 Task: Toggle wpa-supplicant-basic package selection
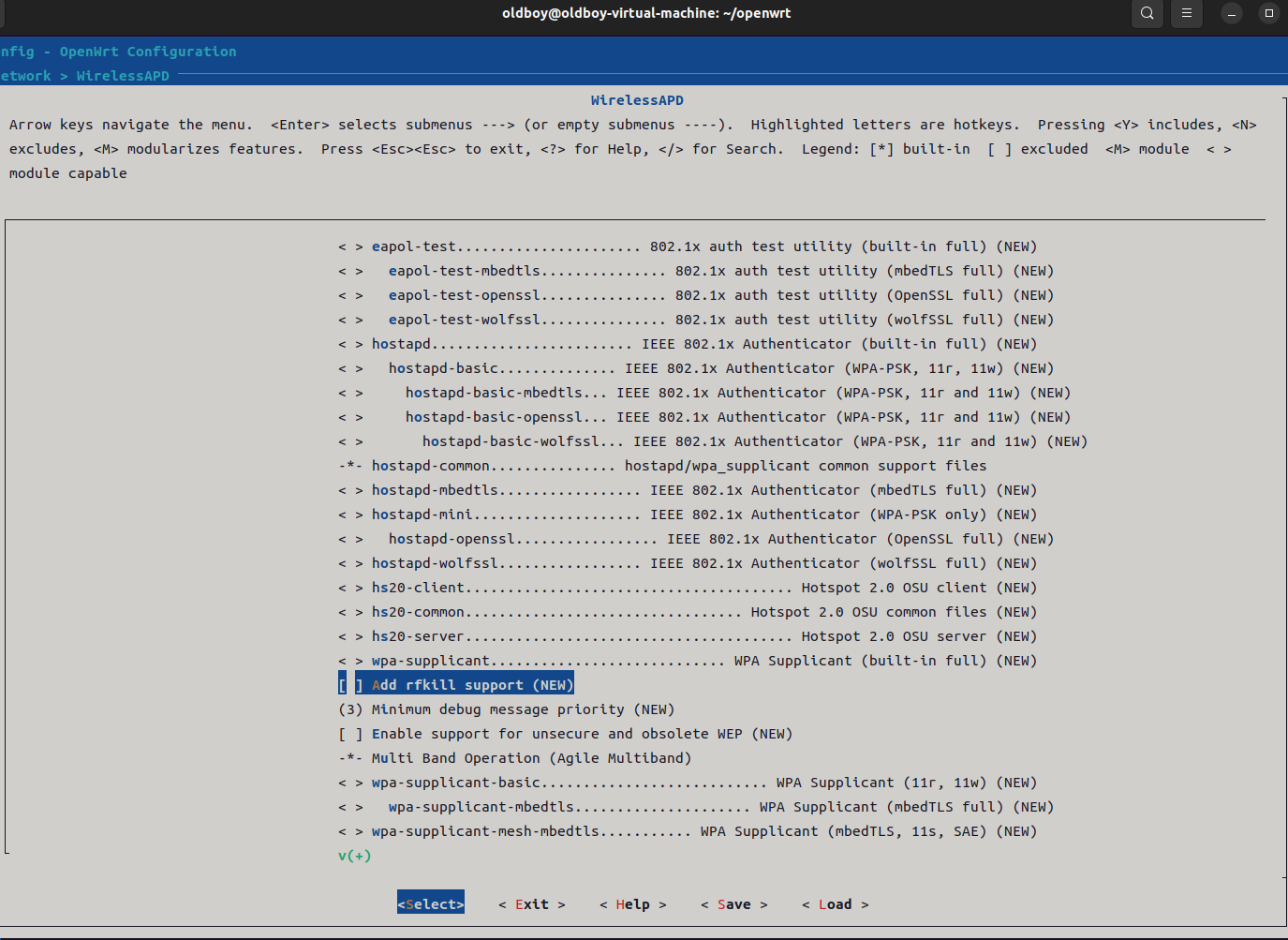350,783
